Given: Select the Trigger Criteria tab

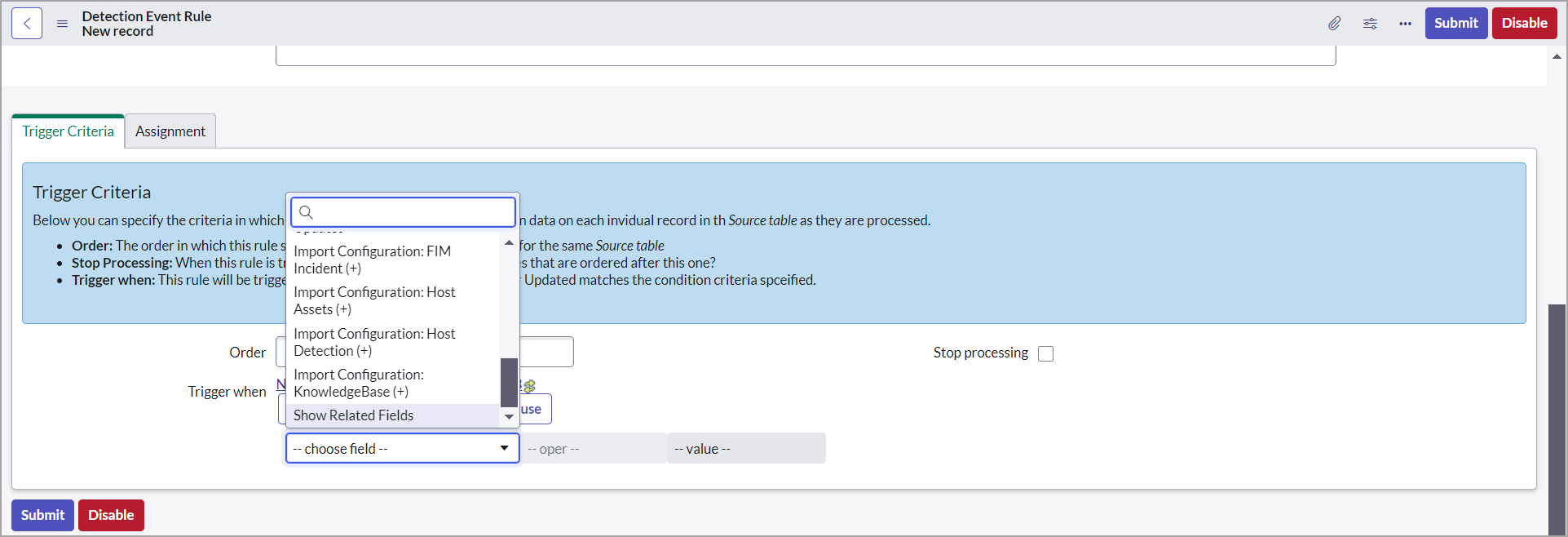Looking at the screenshot, I should (x=68, y=131).
